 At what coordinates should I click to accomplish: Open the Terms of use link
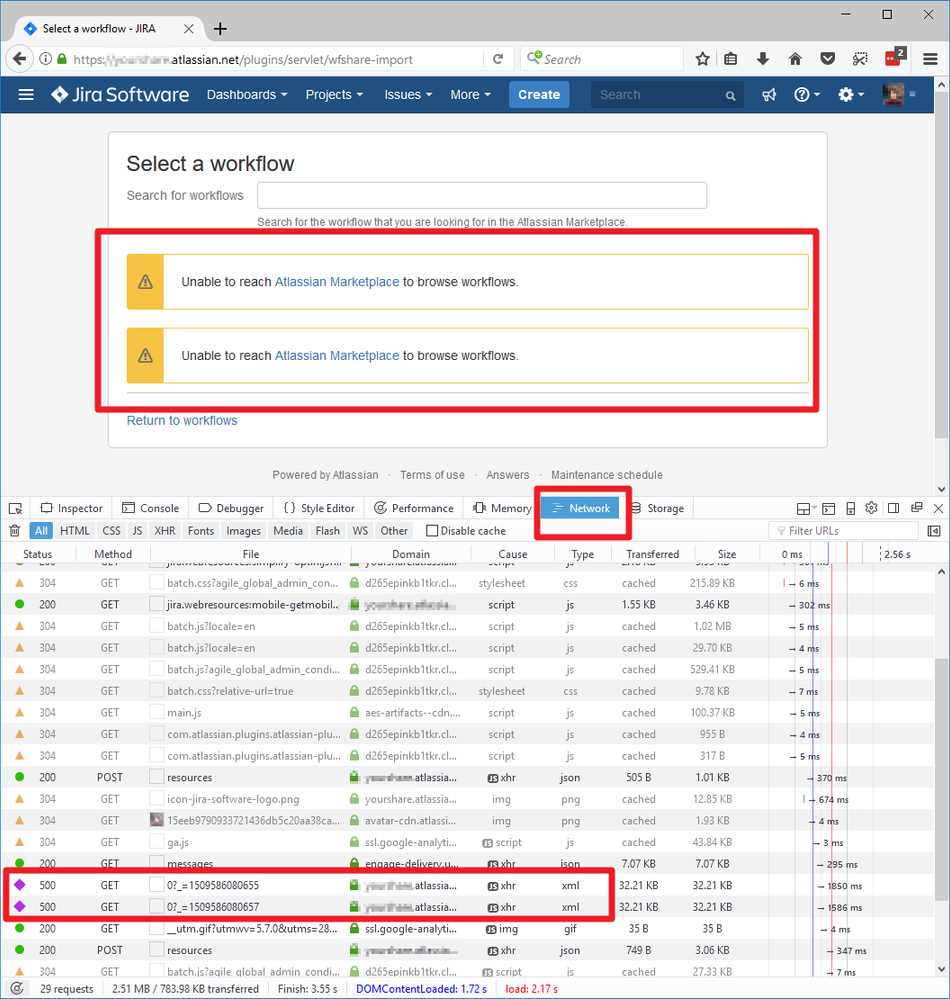click(x=432, y=475)
